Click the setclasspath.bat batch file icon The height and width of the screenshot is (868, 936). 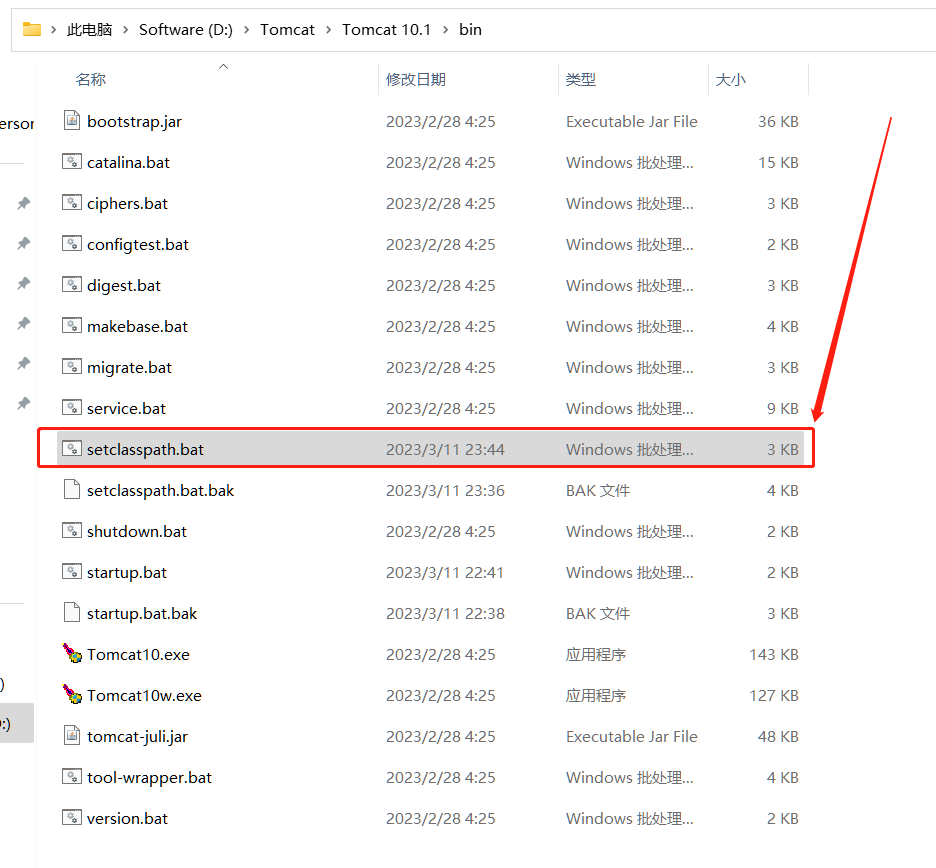tap(72, 449)
